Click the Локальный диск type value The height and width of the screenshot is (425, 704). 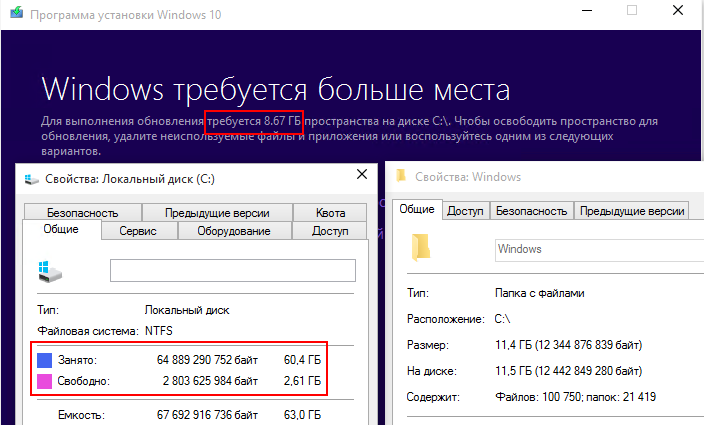(187, 310)
